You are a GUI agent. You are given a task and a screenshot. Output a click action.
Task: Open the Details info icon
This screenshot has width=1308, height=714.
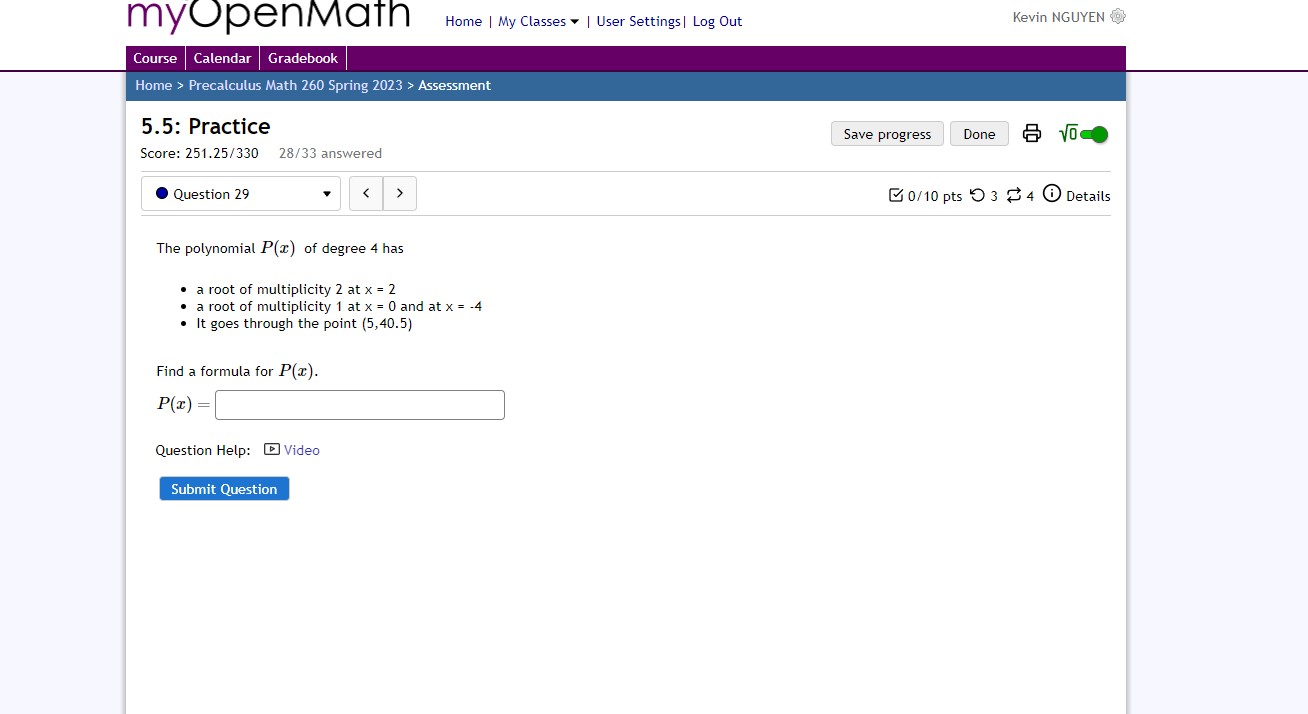tap(1052, 194)
